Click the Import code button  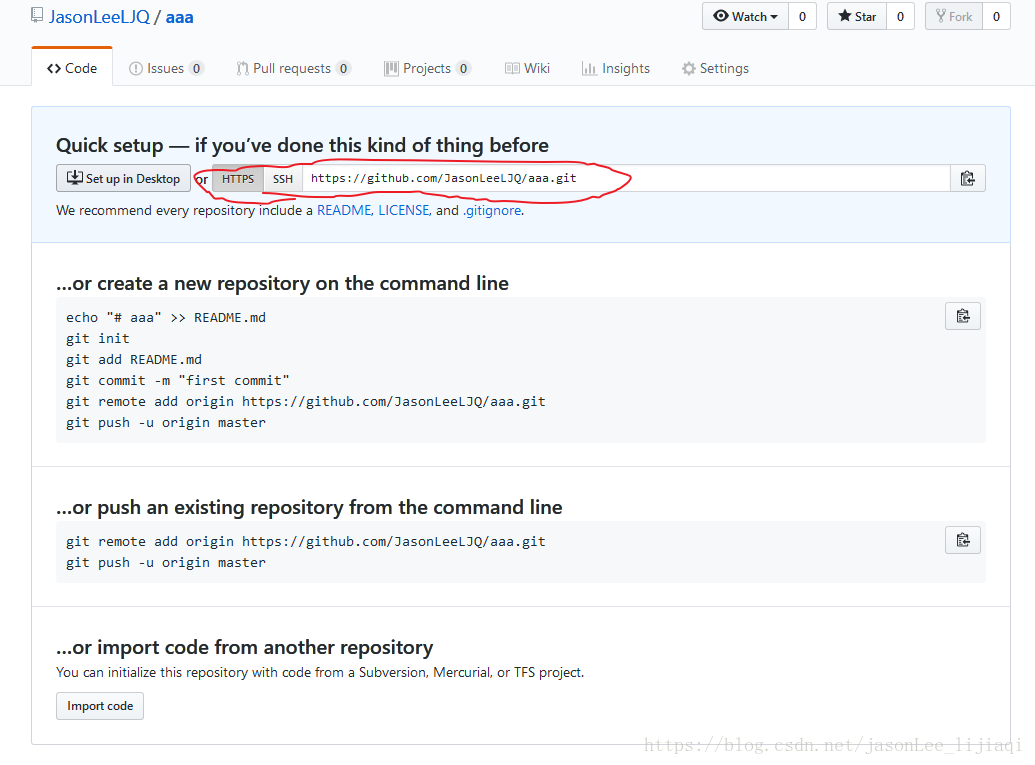pos(100,706)
